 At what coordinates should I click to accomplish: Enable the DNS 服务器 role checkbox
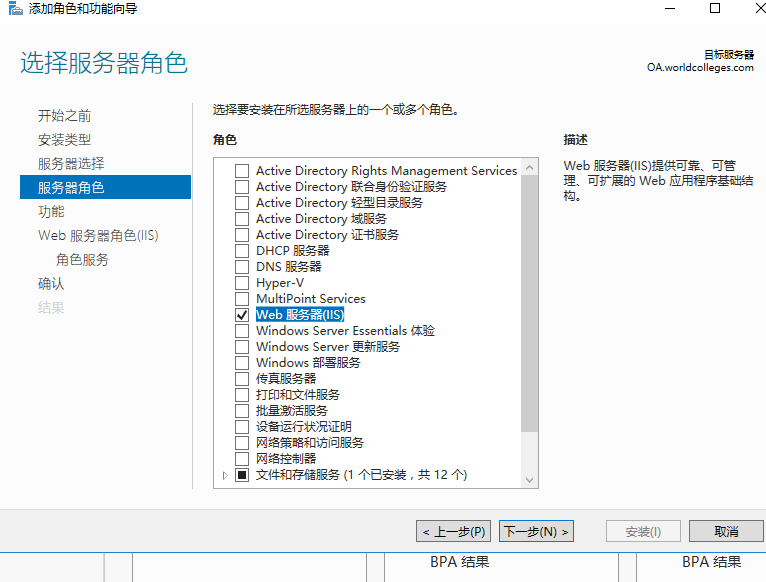coord(242,267)
